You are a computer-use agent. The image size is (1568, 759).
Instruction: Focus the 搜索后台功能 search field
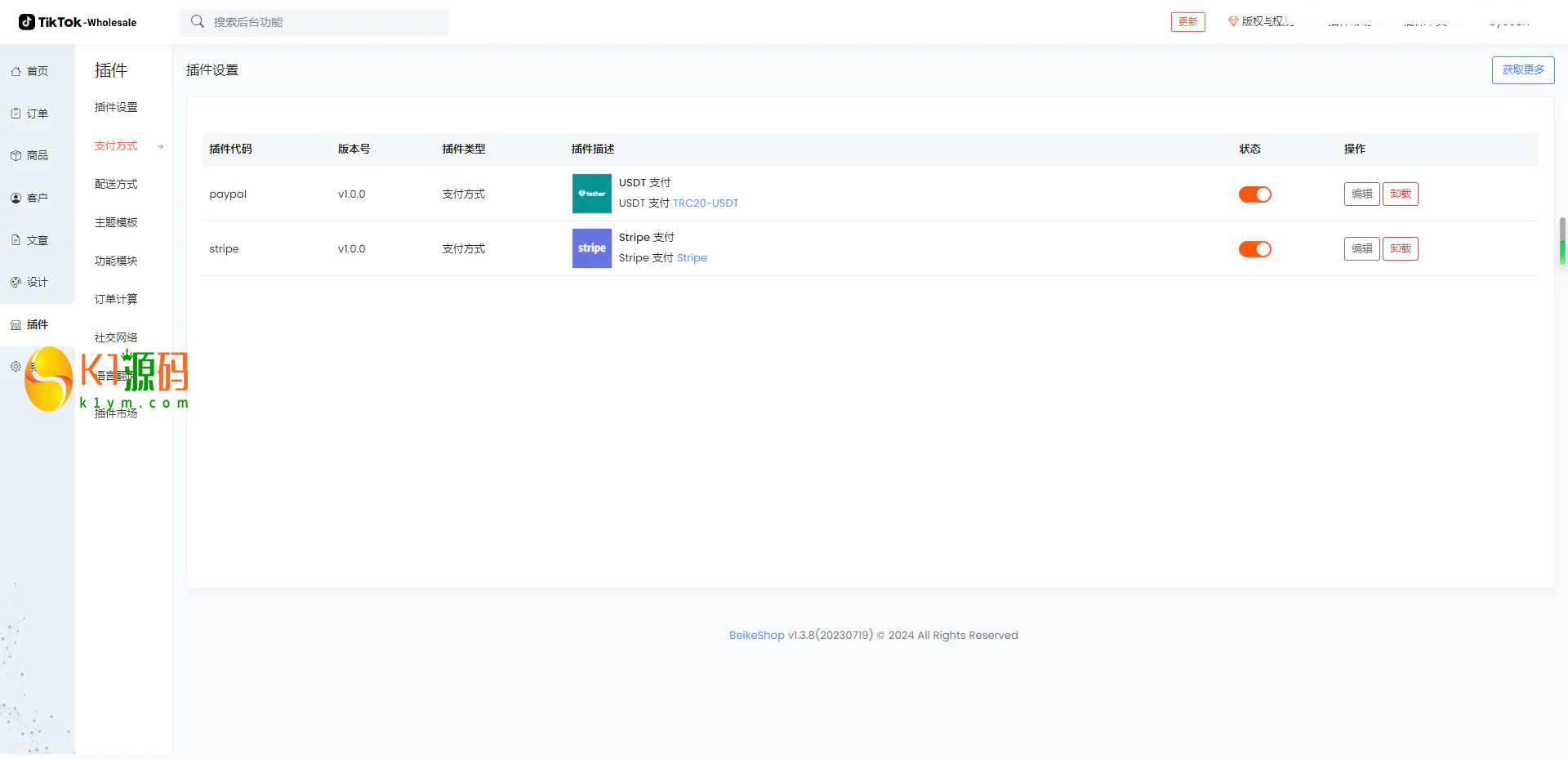(314, 22)
